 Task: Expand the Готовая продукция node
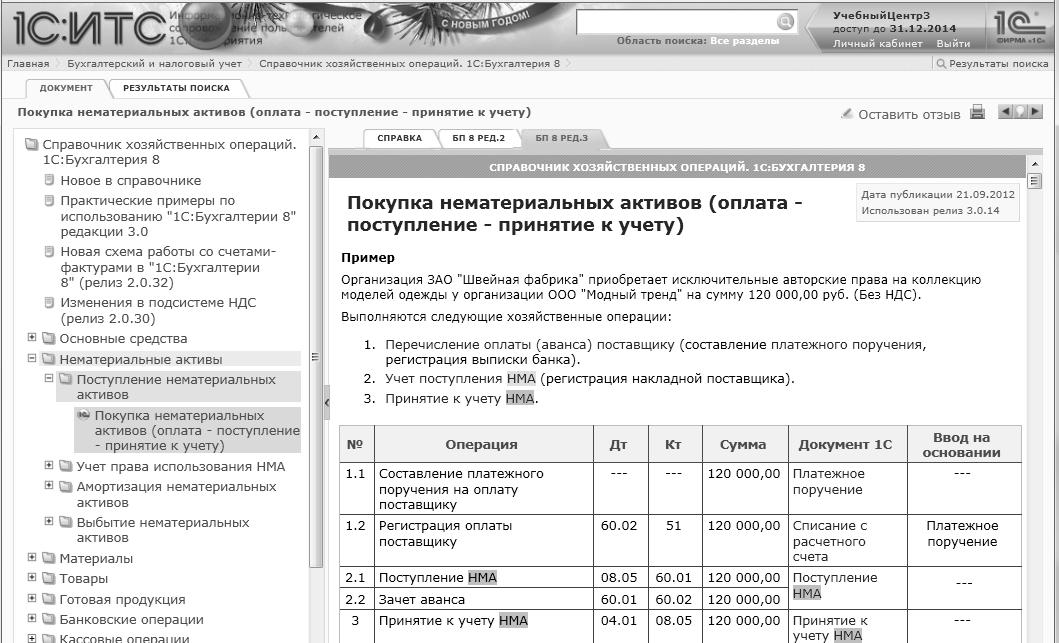pos(32,598)
